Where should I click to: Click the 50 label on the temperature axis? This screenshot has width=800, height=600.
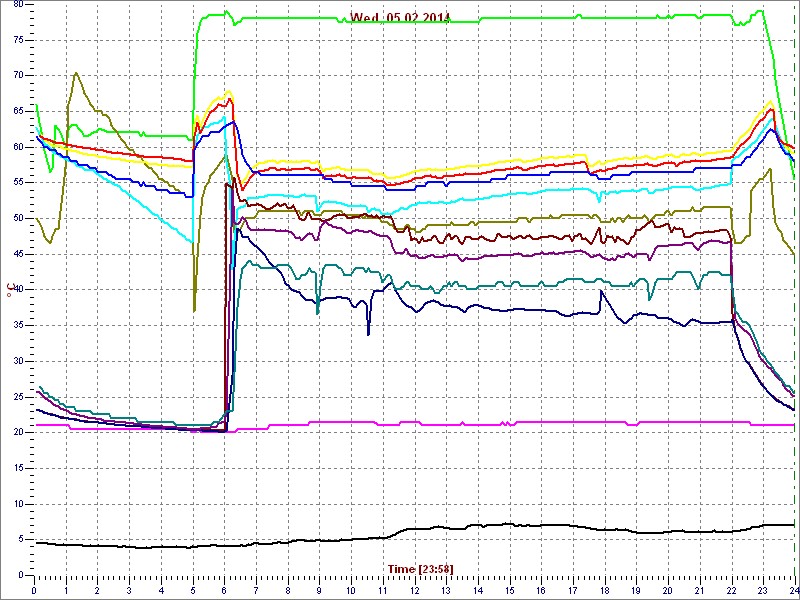tap(19, 219)
